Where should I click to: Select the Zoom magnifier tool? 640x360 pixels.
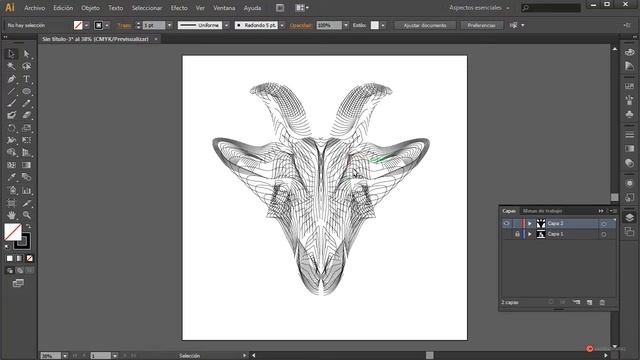(27, 215)
